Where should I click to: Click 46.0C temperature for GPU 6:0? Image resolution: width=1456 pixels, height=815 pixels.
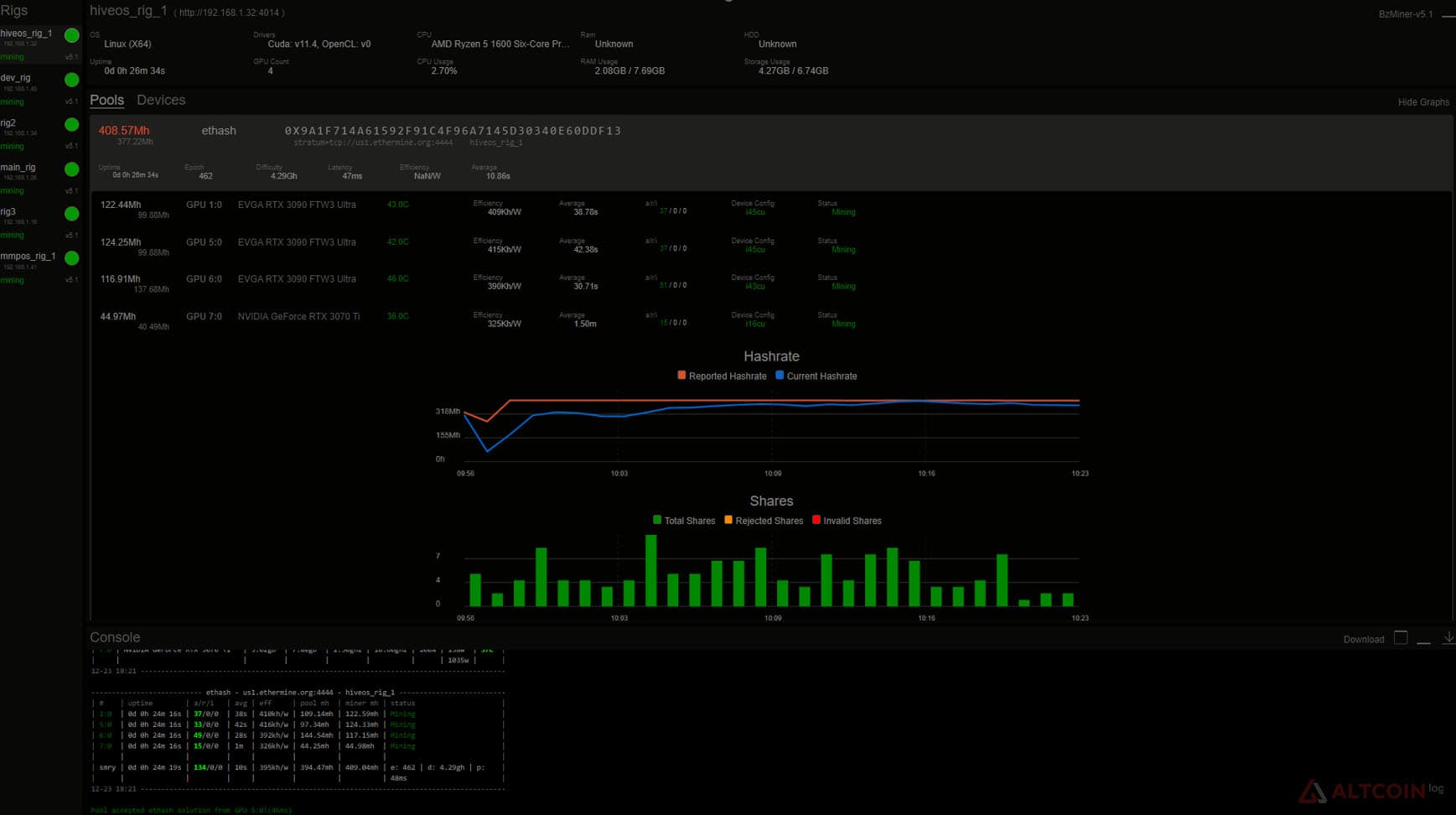pos(398,278)
